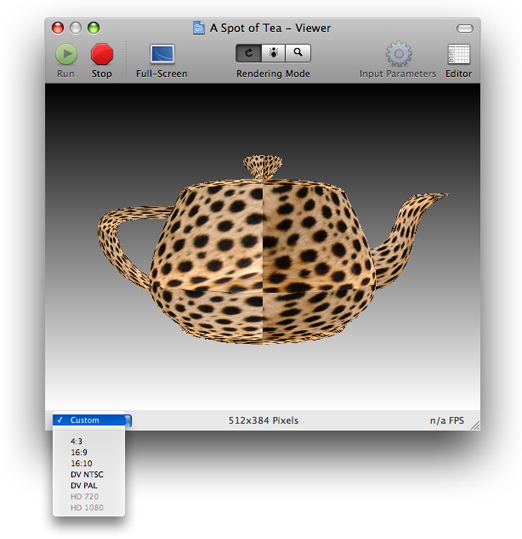Open the Editor grid icon
522x539 pixels.
[459, 54]
